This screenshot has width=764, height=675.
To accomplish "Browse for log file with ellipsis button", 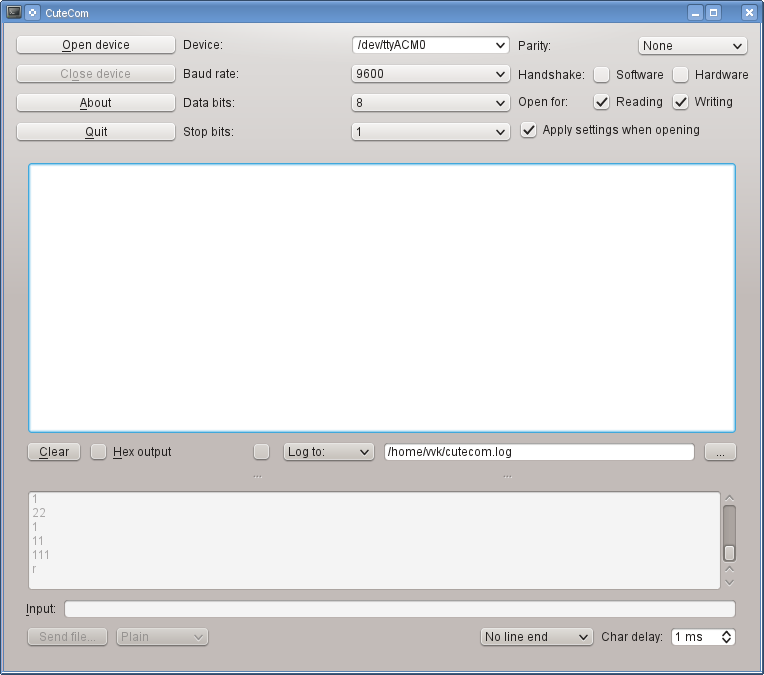I will coord(720,452).
